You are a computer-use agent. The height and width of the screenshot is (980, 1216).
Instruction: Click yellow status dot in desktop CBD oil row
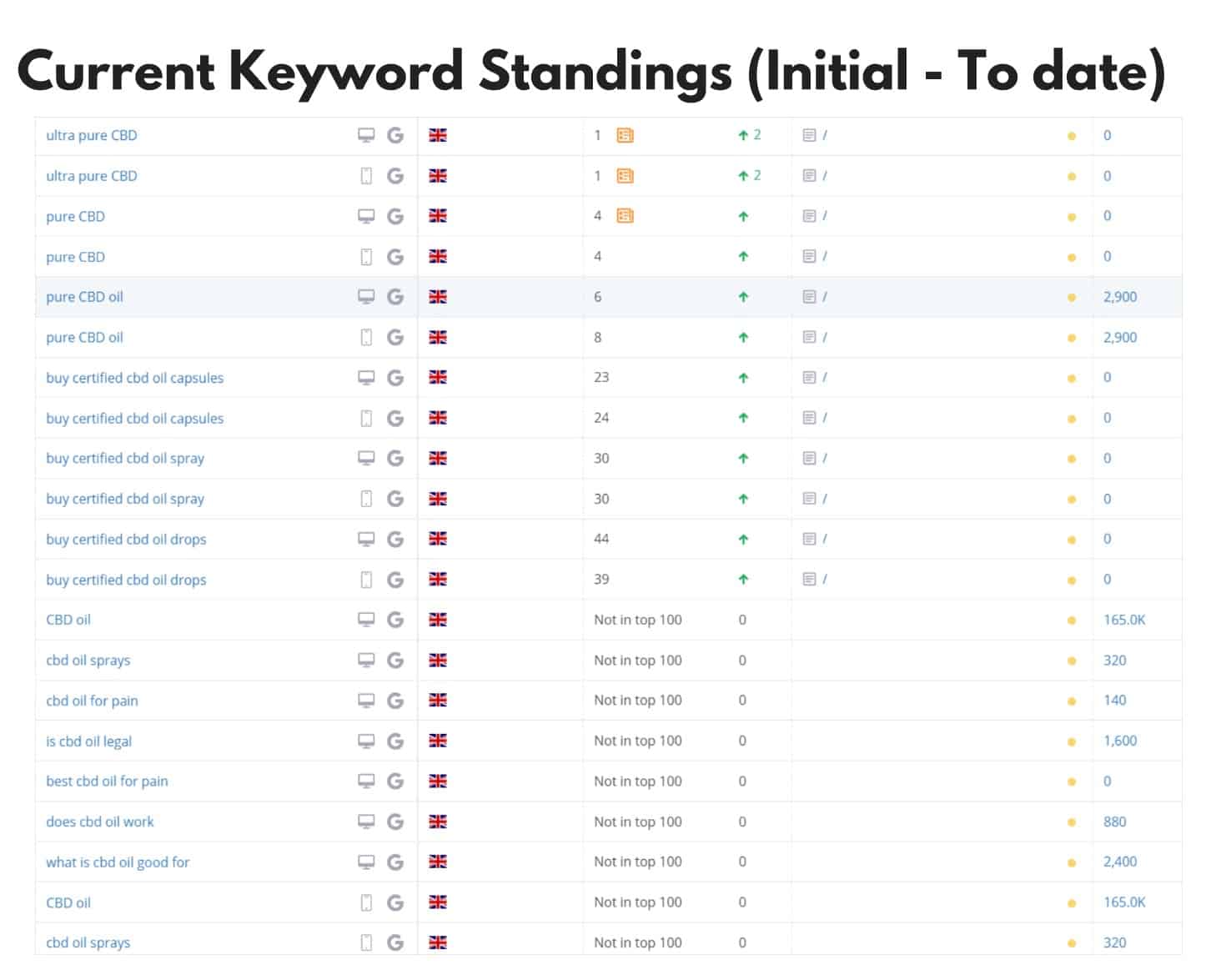1072,621
